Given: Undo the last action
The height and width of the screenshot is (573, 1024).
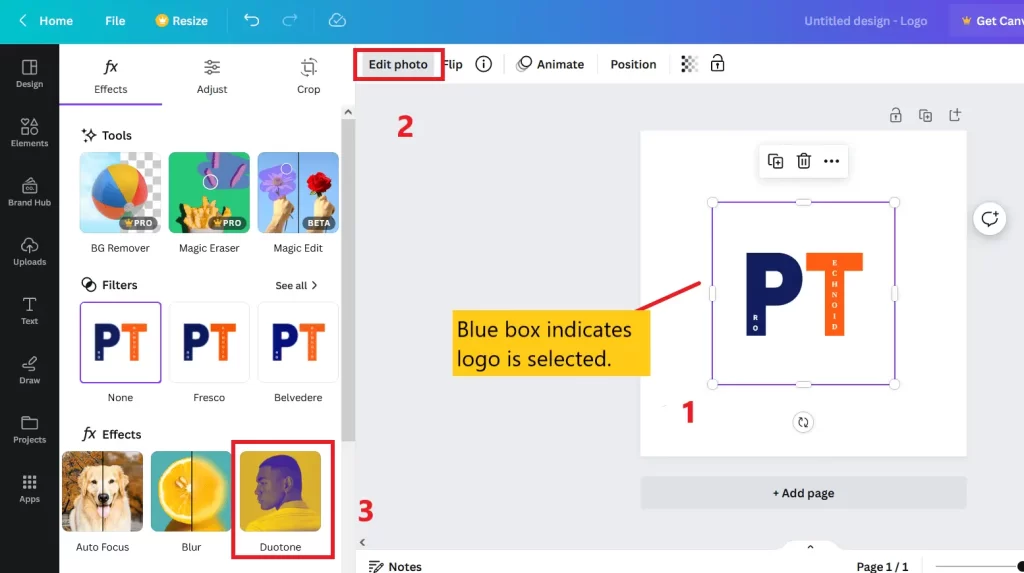Looking at the screenshot, I should click(x=251, y=20).
